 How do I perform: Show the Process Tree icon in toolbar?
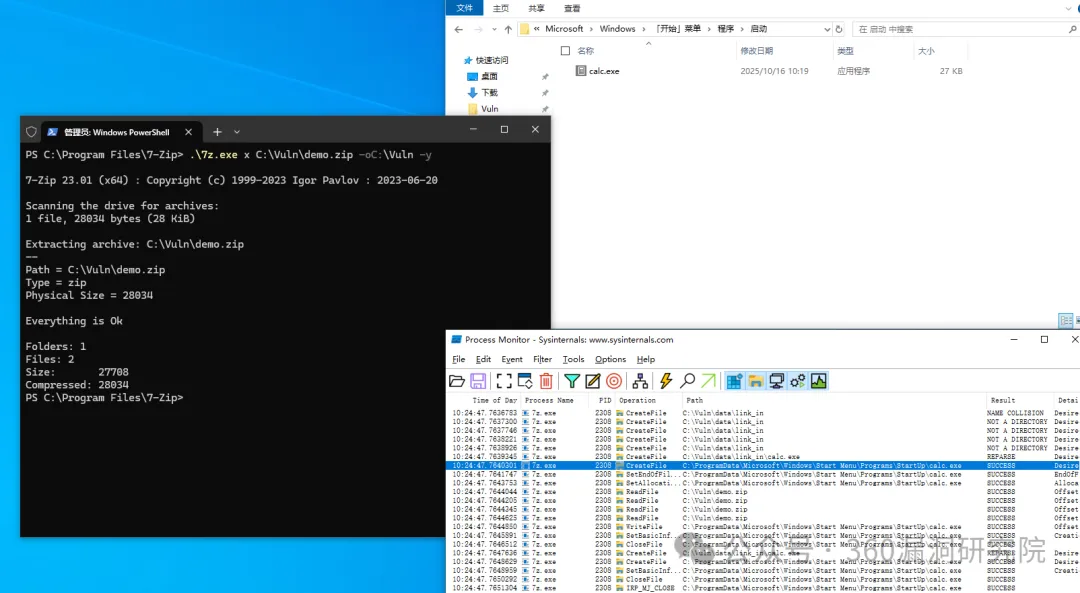point(639,381)
